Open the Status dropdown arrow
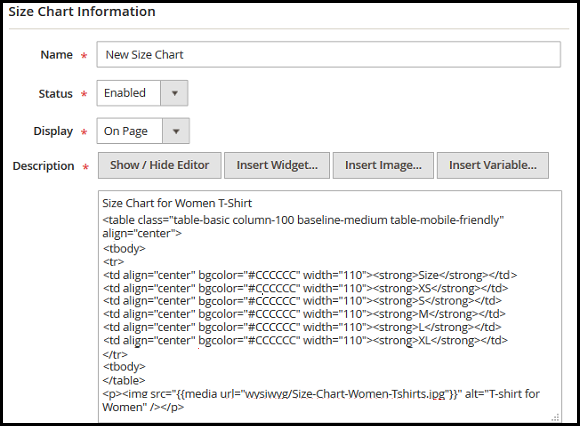The image size is (580, 426). click(174, 93)
